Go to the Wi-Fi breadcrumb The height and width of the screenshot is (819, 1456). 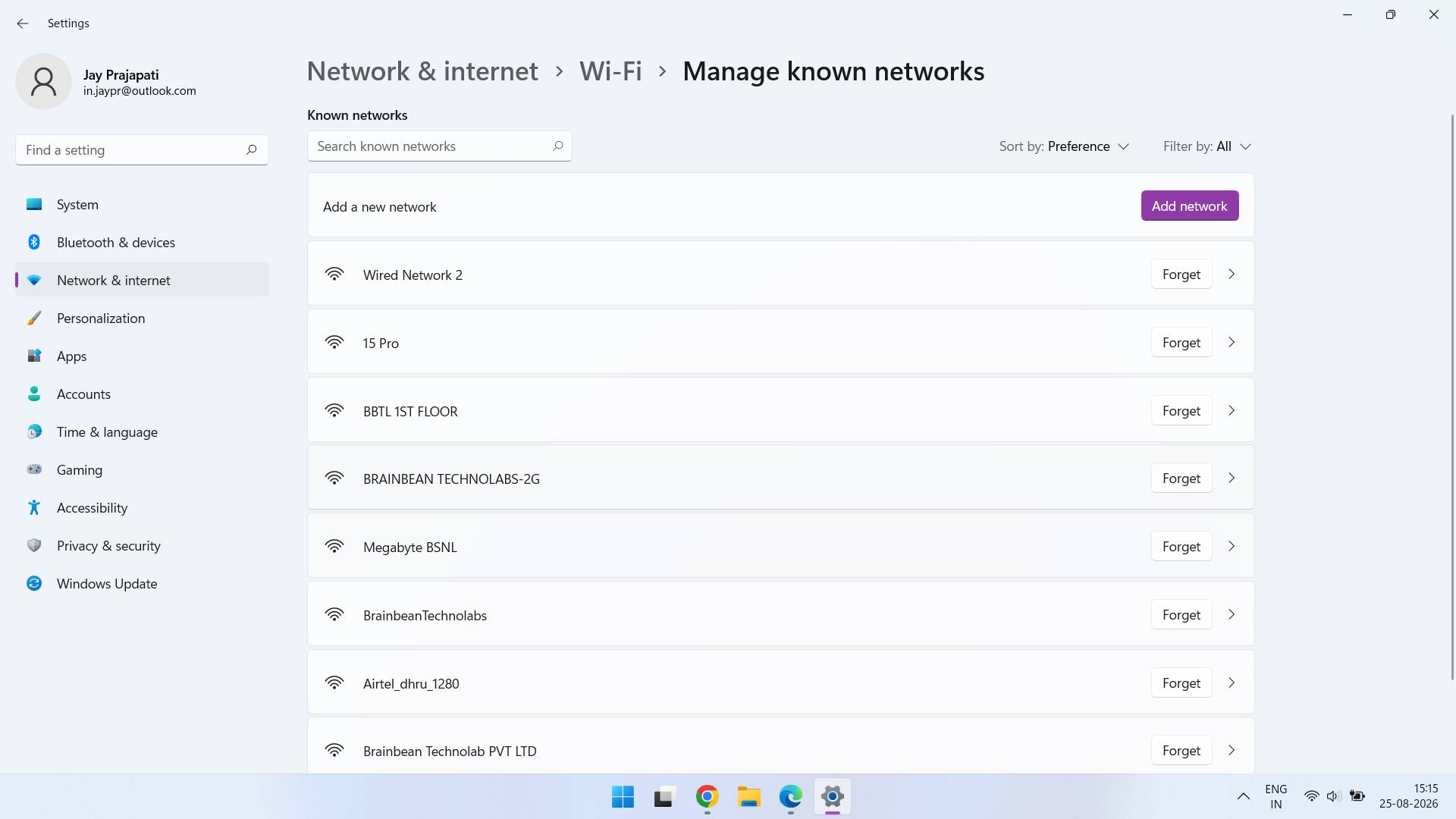click(610, 71)
